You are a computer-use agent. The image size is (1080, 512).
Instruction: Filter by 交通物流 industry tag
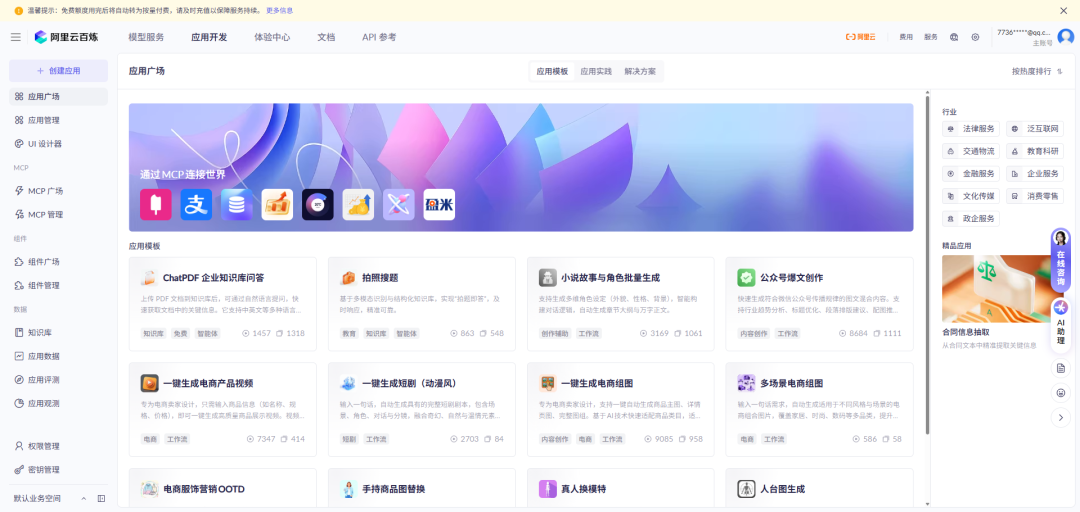pos(970,151)
